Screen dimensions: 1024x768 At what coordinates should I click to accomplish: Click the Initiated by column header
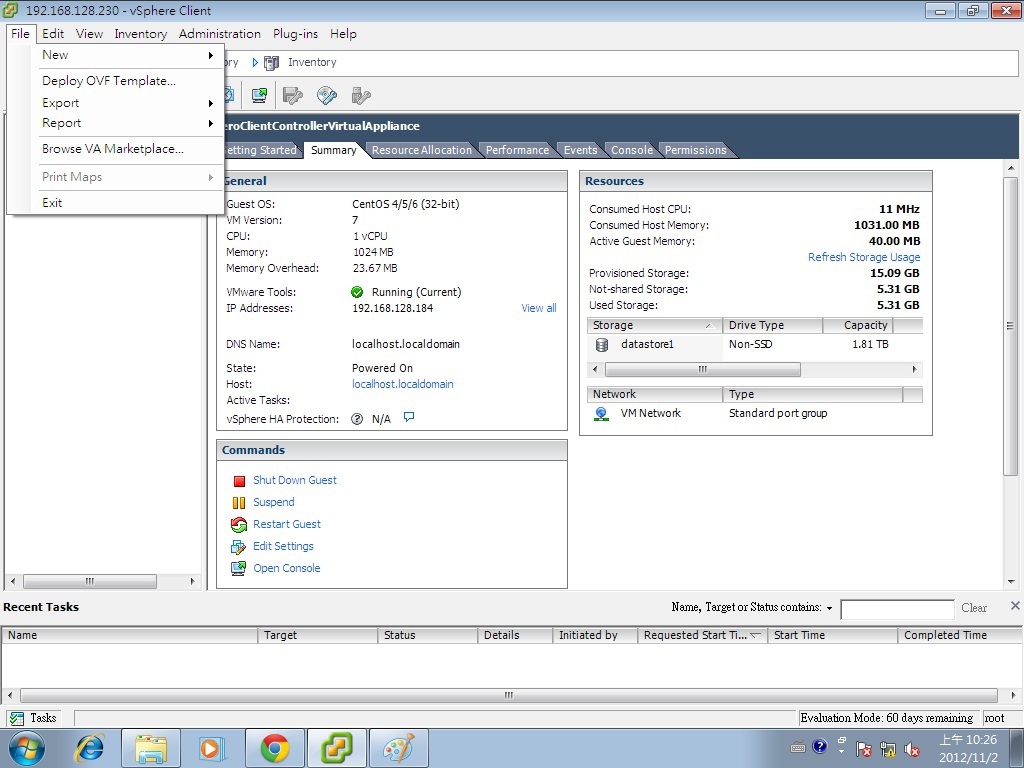(x=595, y=635)
